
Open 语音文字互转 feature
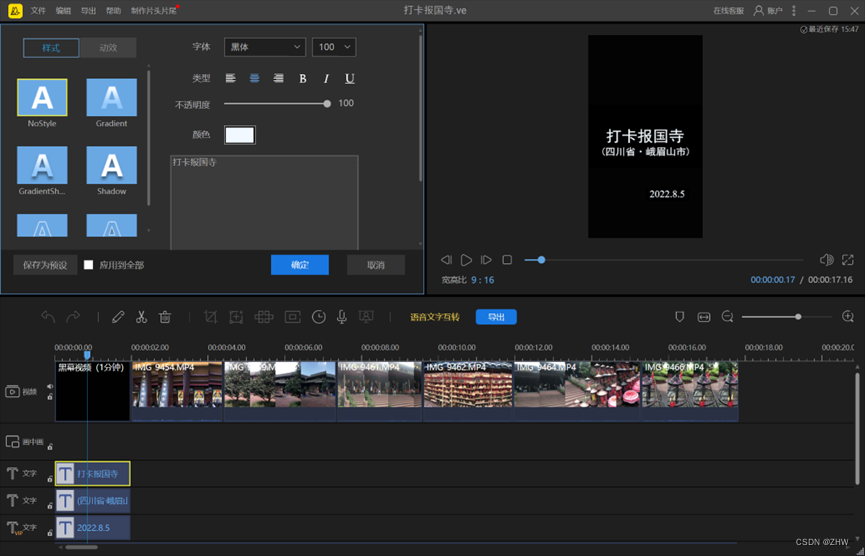[x=435, y=317]
